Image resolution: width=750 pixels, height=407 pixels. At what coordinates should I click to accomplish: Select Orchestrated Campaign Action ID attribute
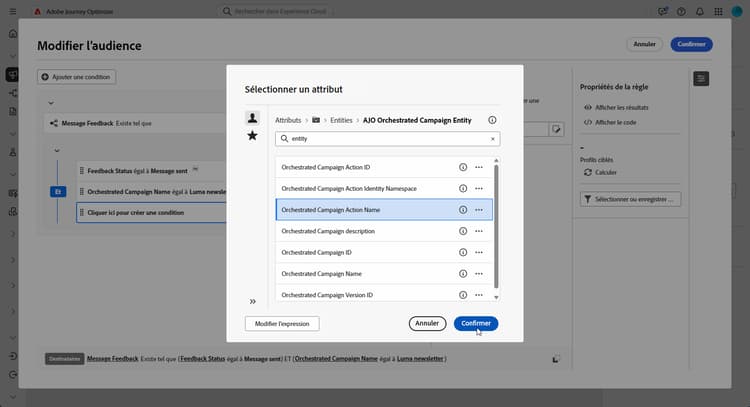[384, 167]
